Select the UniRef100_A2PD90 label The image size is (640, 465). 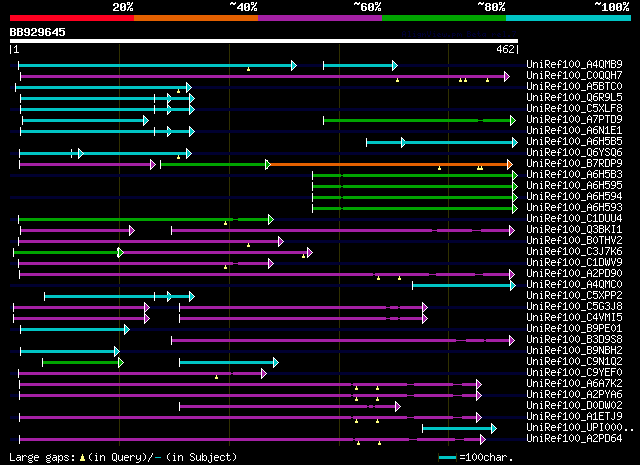click(x=574, y=274)
